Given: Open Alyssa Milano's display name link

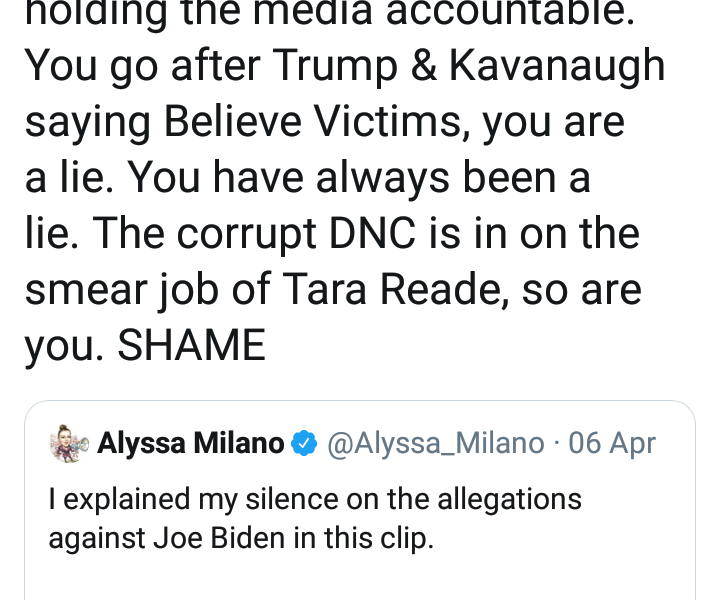Looking at the screenshot, I should [x=190, y=443].
